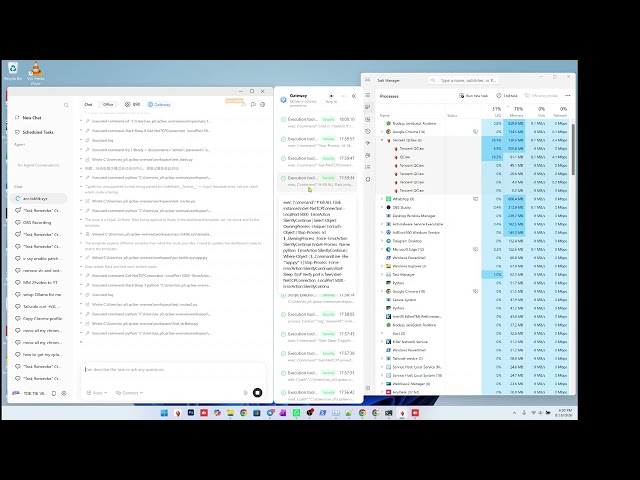
Task: Click the attachment icon in chat input box
Action: (246, 393)
